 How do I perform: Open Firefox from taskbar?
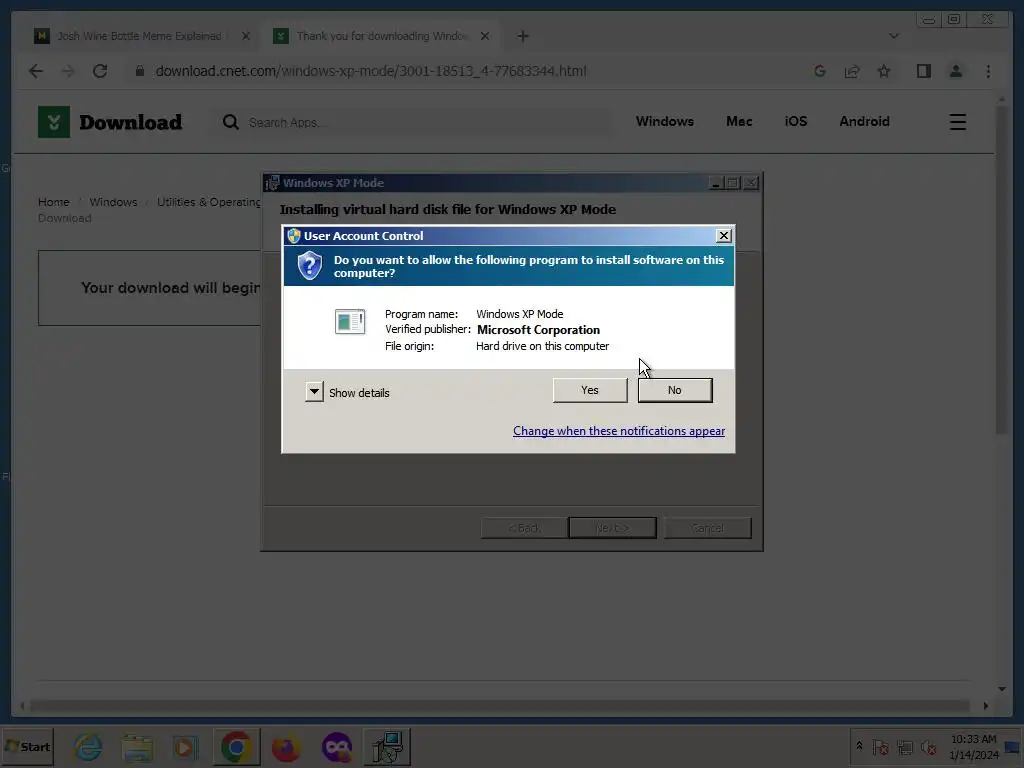286,746
